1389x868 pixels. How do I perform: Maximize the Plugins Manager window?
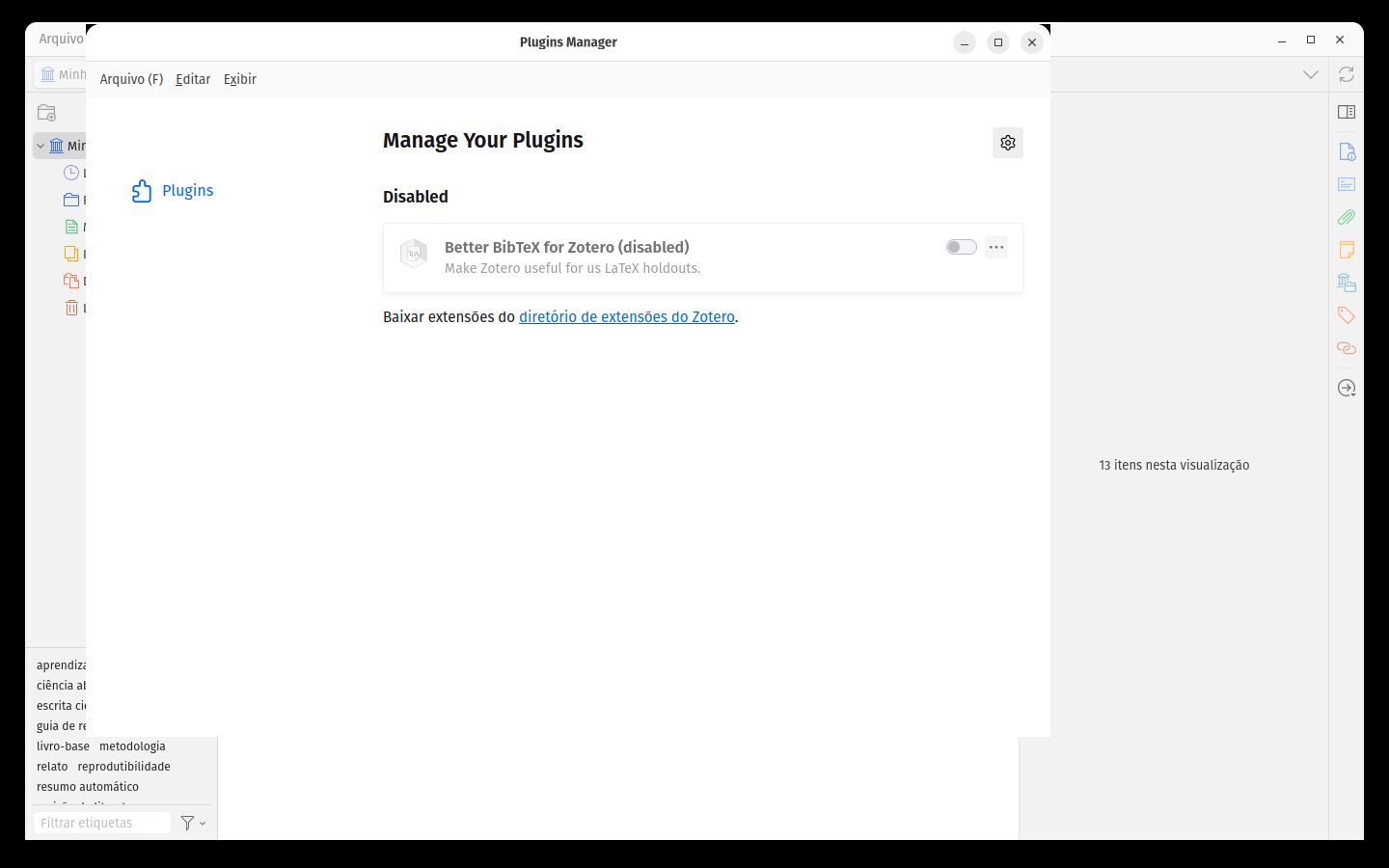coord(998,42)
